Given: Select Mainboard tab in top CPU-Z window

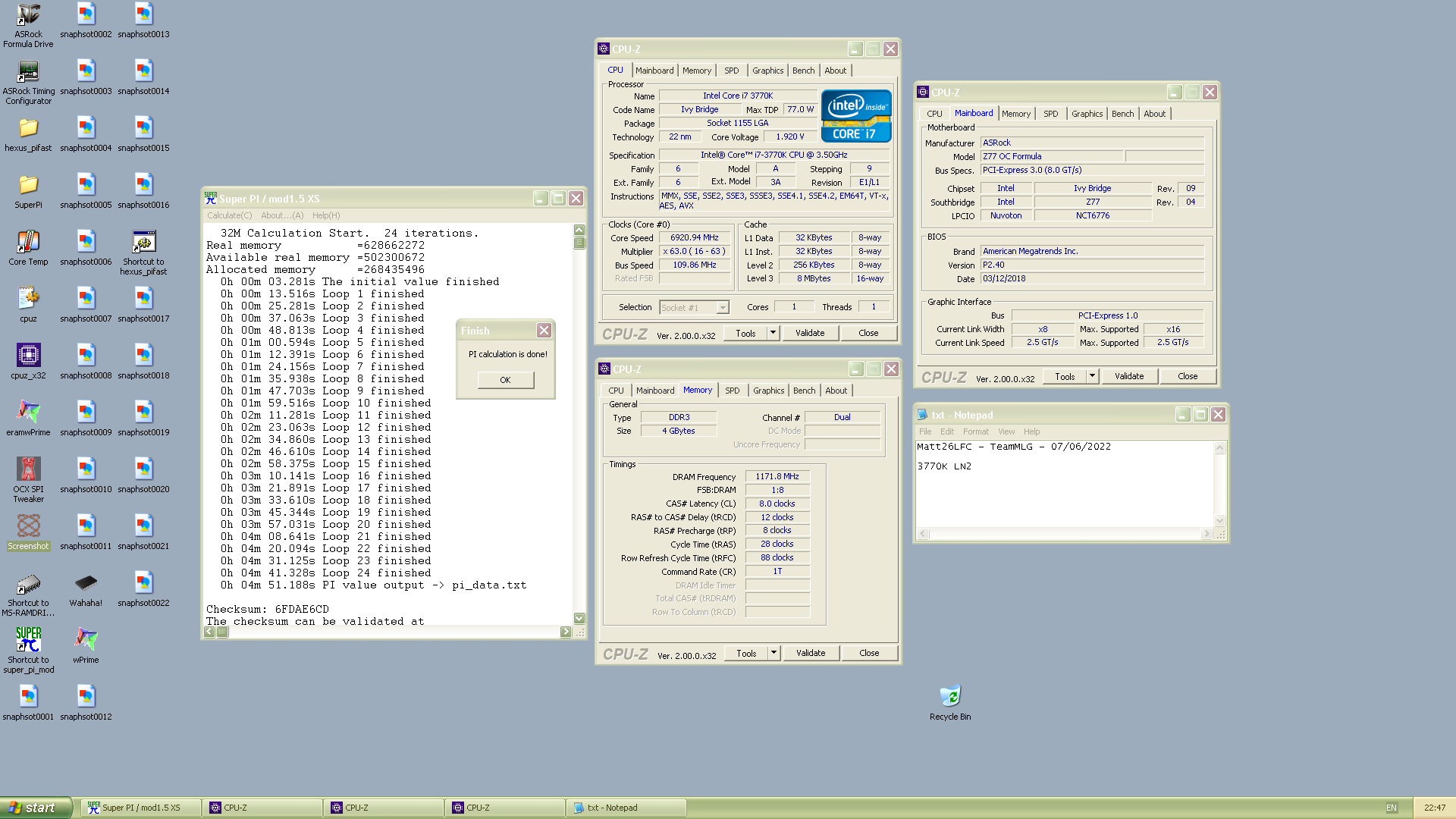Looking at the screenshot, I should coord(654,71).
